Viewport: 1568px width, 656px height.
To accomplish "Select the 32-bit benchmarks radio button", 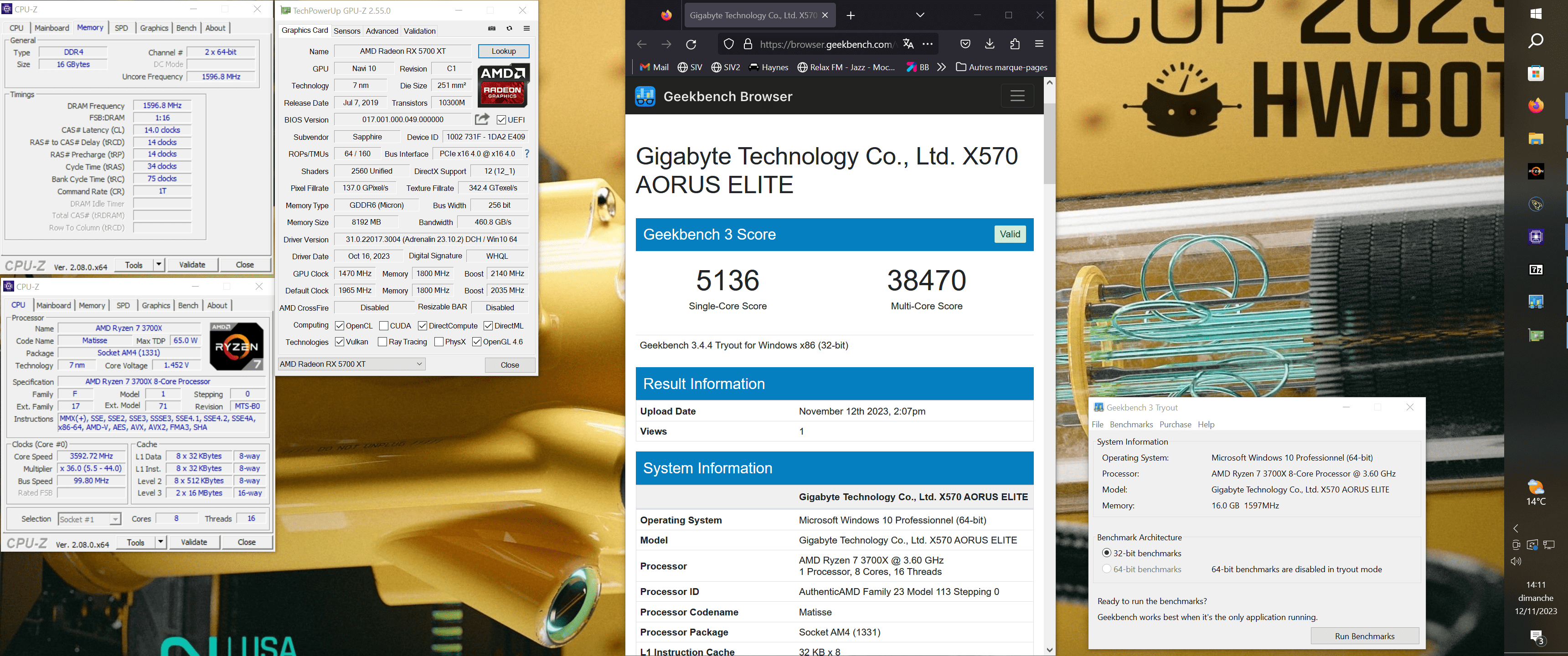I will 1106,553.
